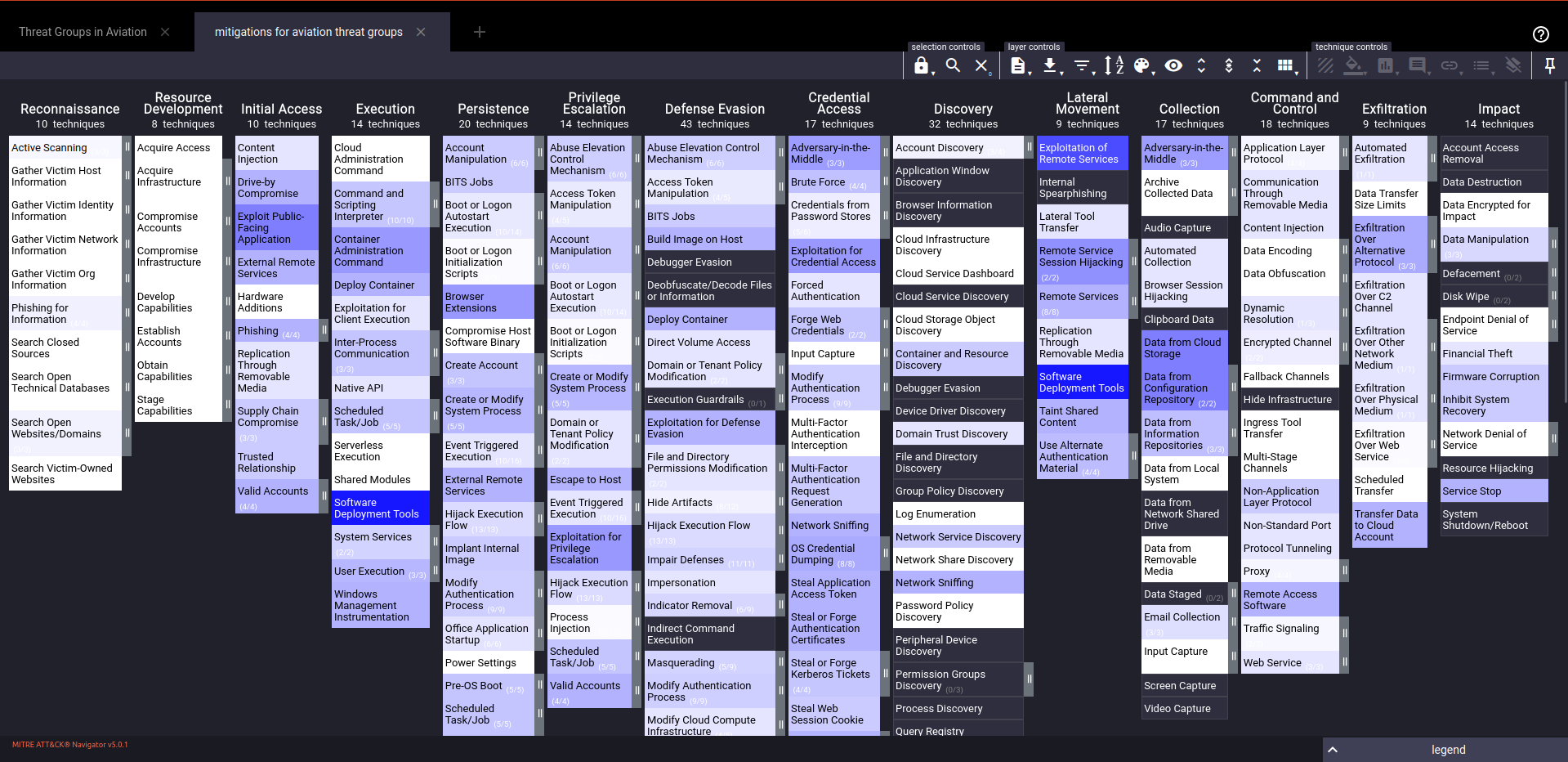Open the matrix layout grid dropdown
Image resolution: width=1568 pixels, height=762 pixels.
click(1286, 65)
